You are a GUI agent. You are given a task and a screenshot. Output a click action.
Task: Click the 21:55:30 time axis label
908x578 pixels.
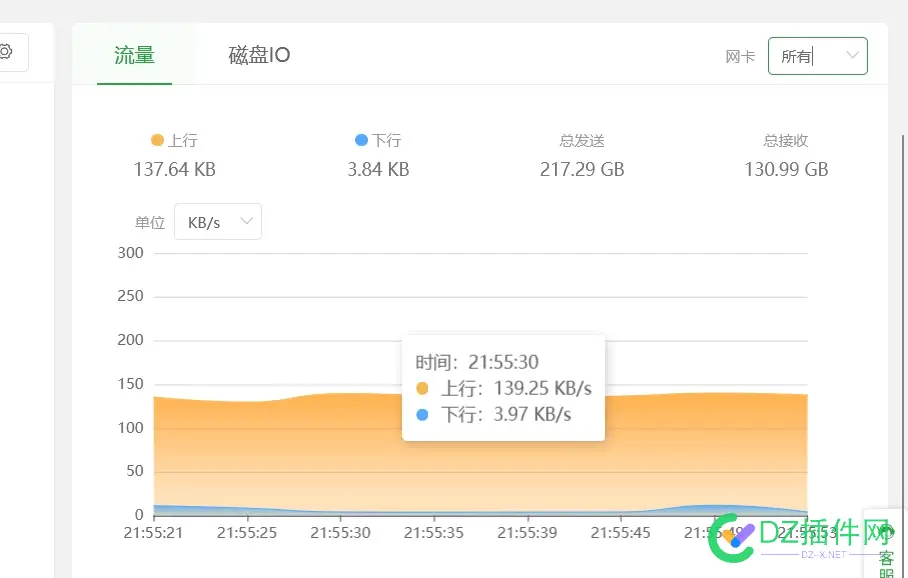click(x=340, y=533)
